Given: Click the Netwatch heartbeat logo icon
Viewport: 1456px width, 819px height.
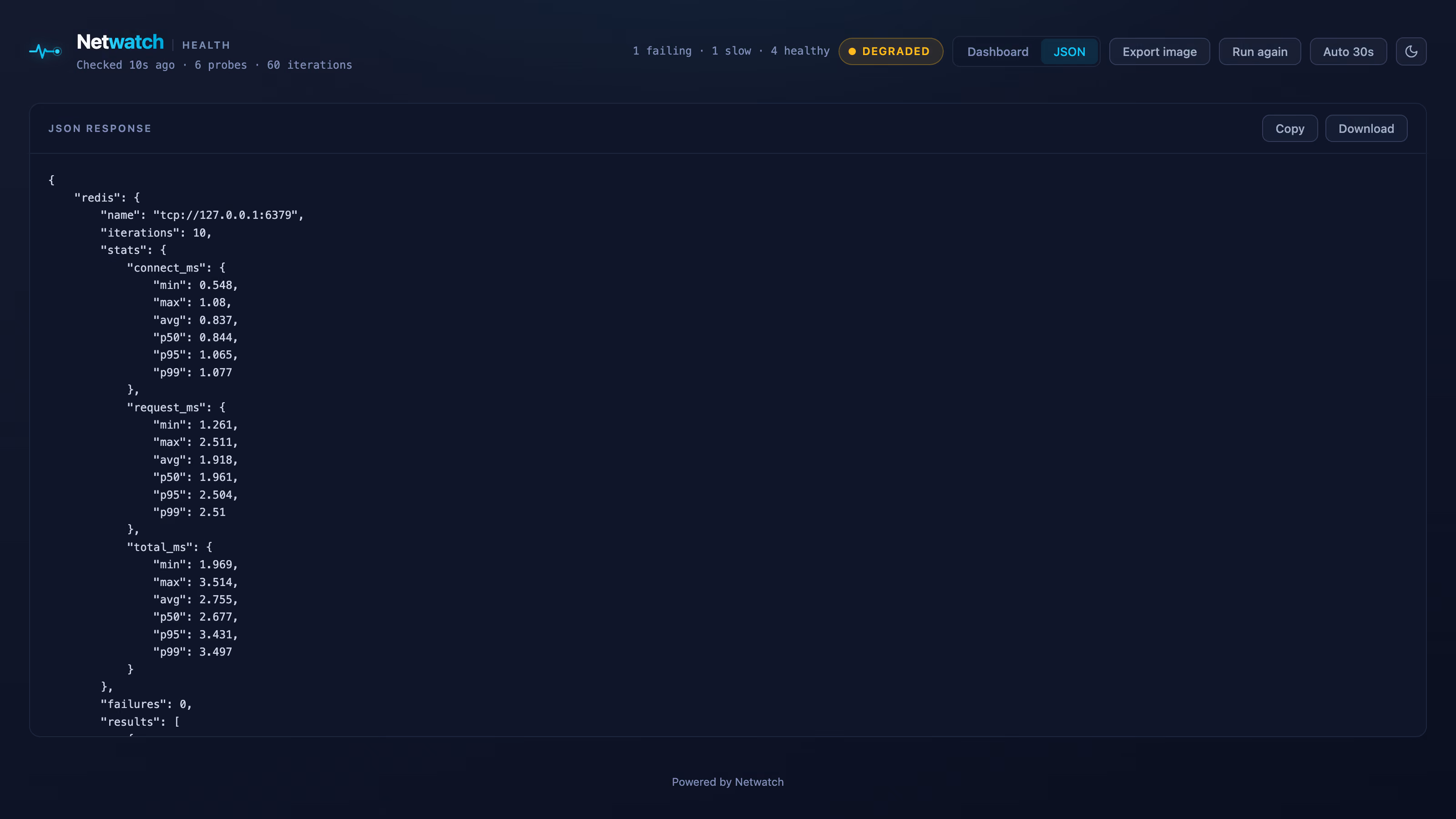Looking at the screenshot, I should 45,51.
